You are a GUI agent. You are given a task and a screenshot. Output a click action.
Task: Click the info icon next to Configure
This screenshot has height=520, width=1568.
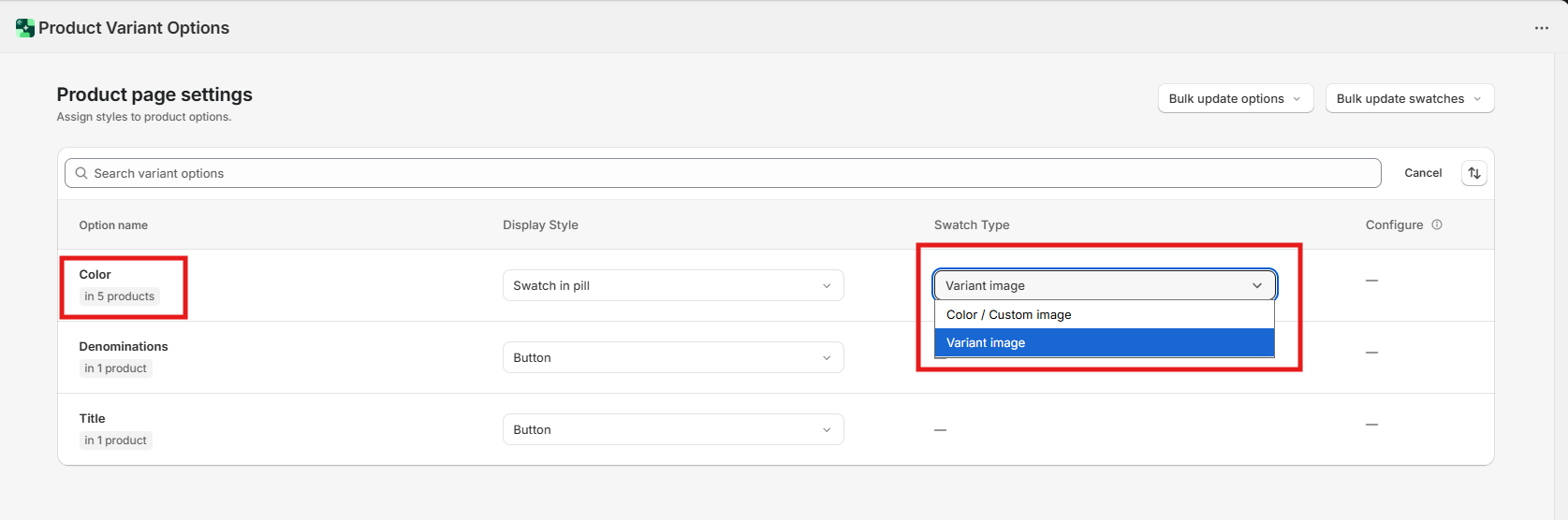point(1437,224)
